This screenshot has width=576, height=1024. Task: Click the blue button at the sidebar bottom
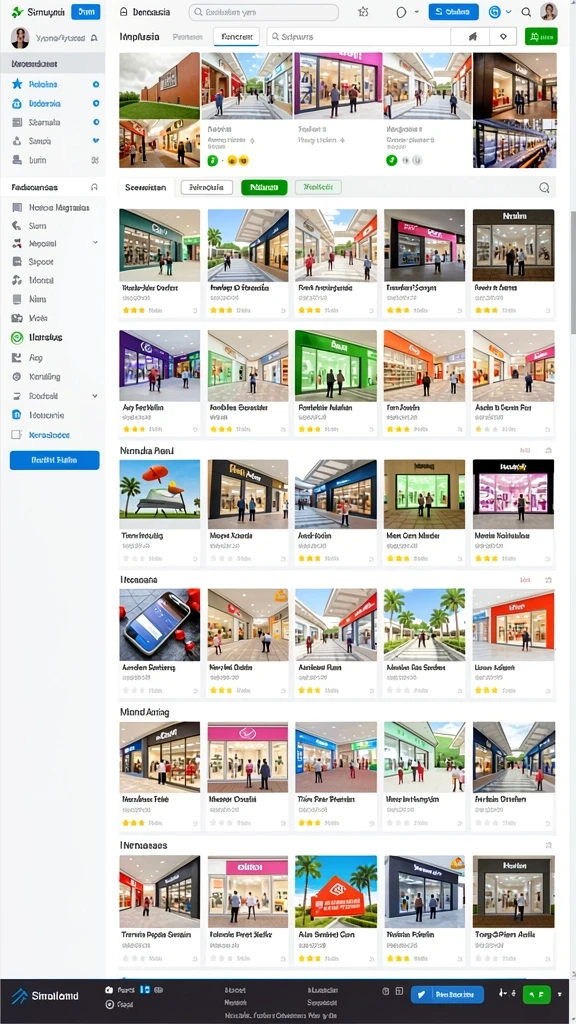tap(55, 460)
